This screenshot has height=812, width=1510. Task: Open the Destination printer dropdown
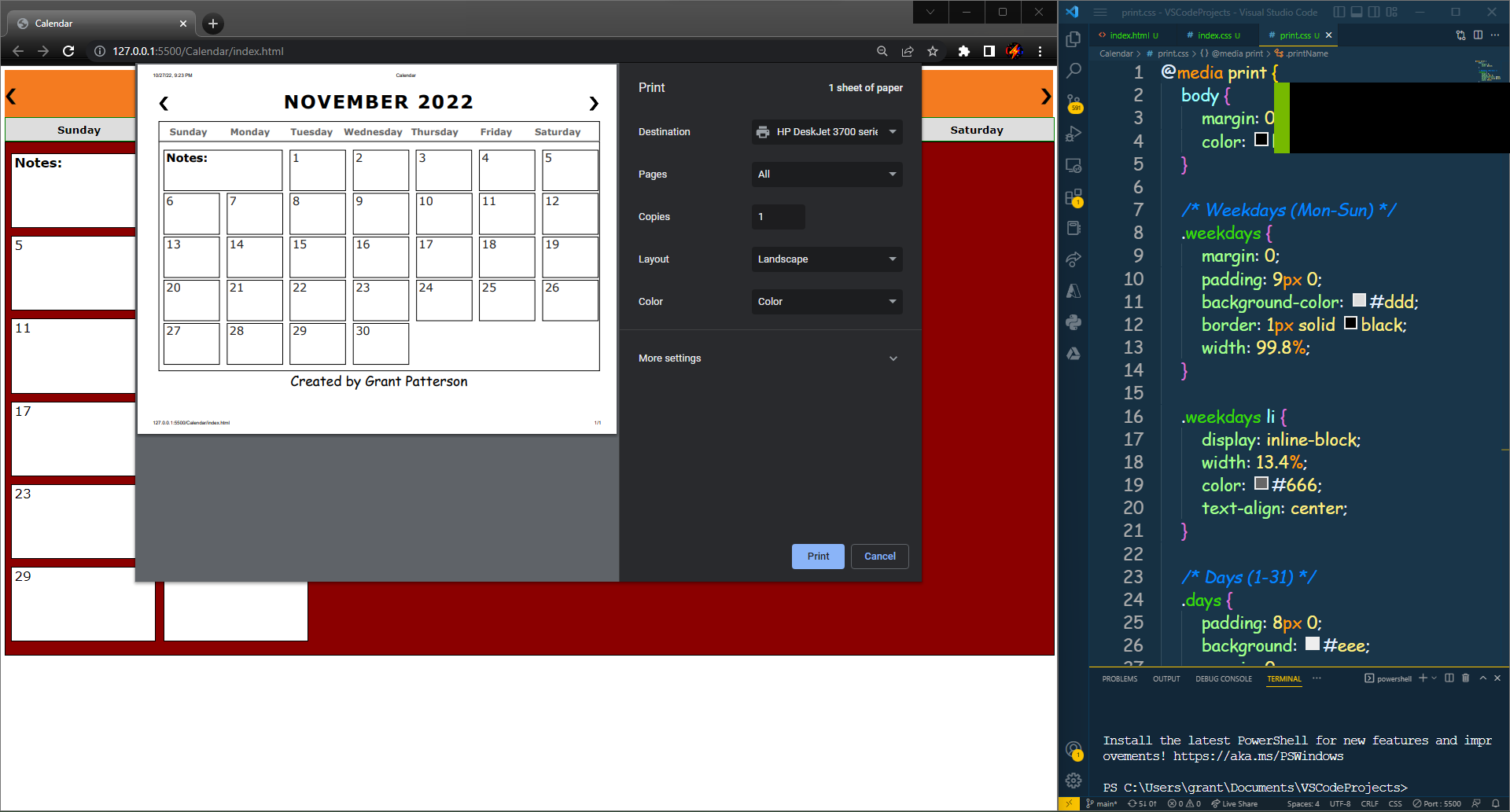[827, 132]
